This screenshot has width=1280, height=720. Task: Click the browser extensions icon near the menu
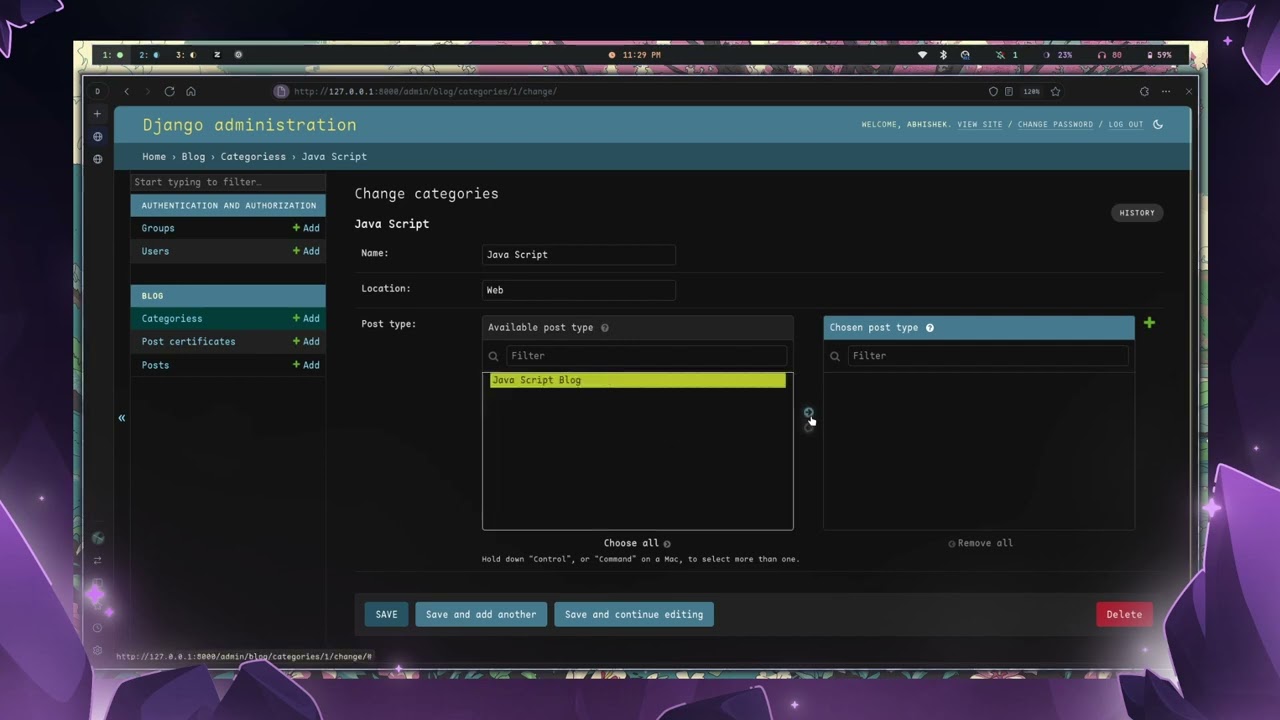[x=1144, y=91]
